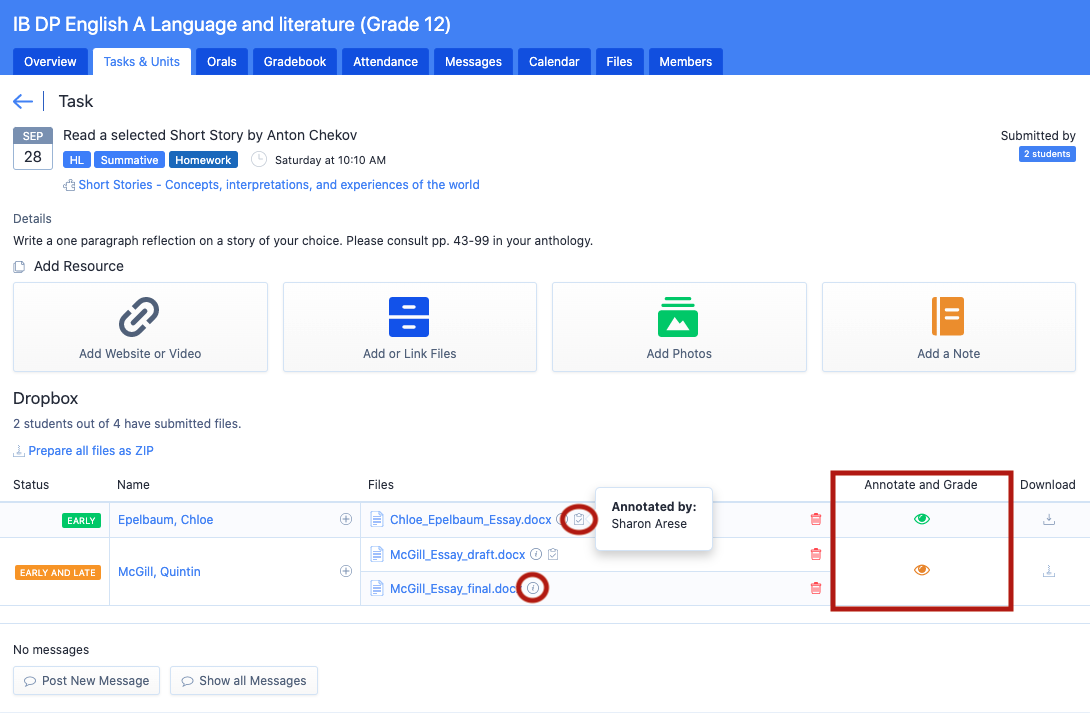1090x713 pixels.
Task: Open green eye to annotate Chloe's essay
Action: [922, 519]
